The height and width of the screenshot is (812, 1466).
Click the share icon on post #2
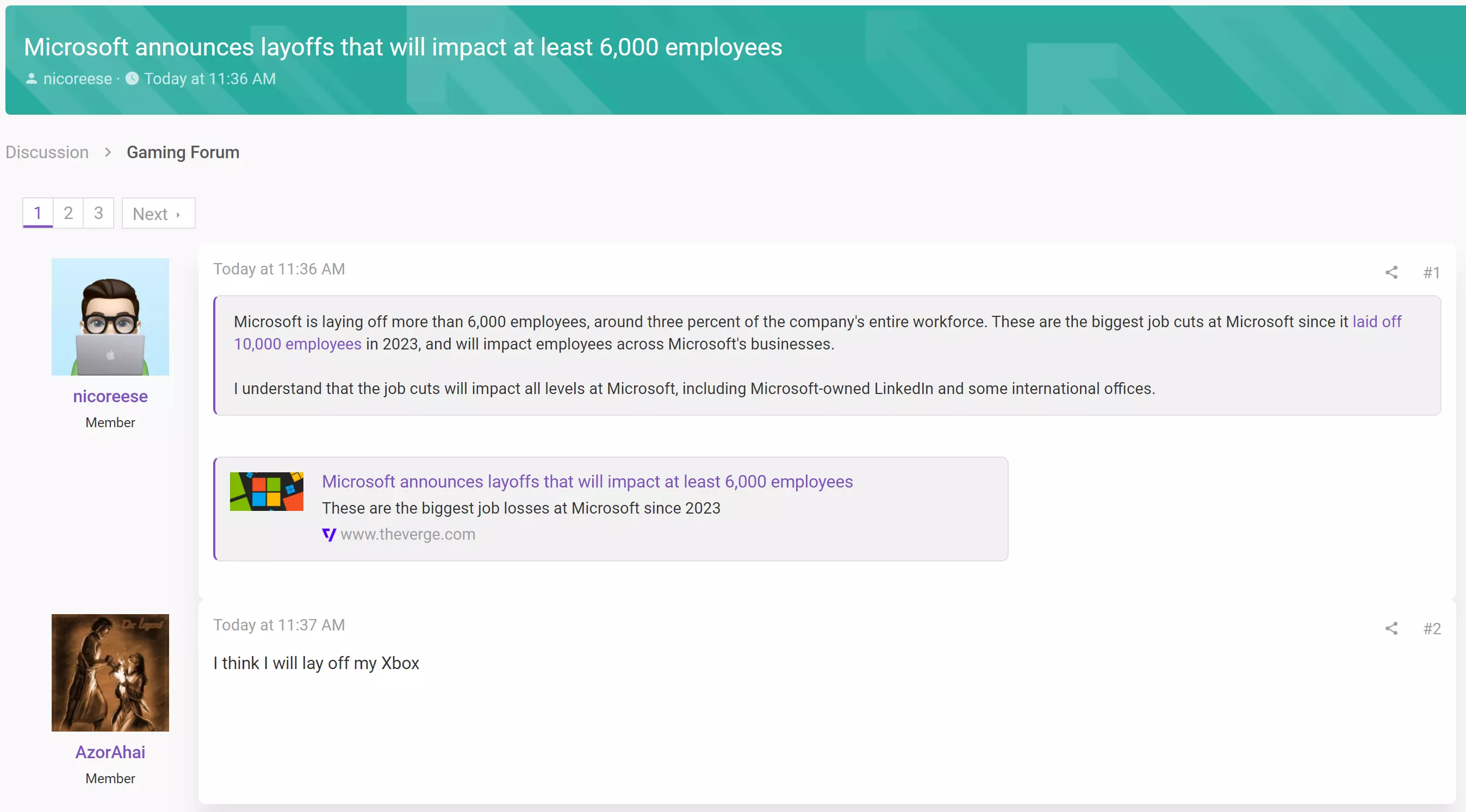[1391, 628]
